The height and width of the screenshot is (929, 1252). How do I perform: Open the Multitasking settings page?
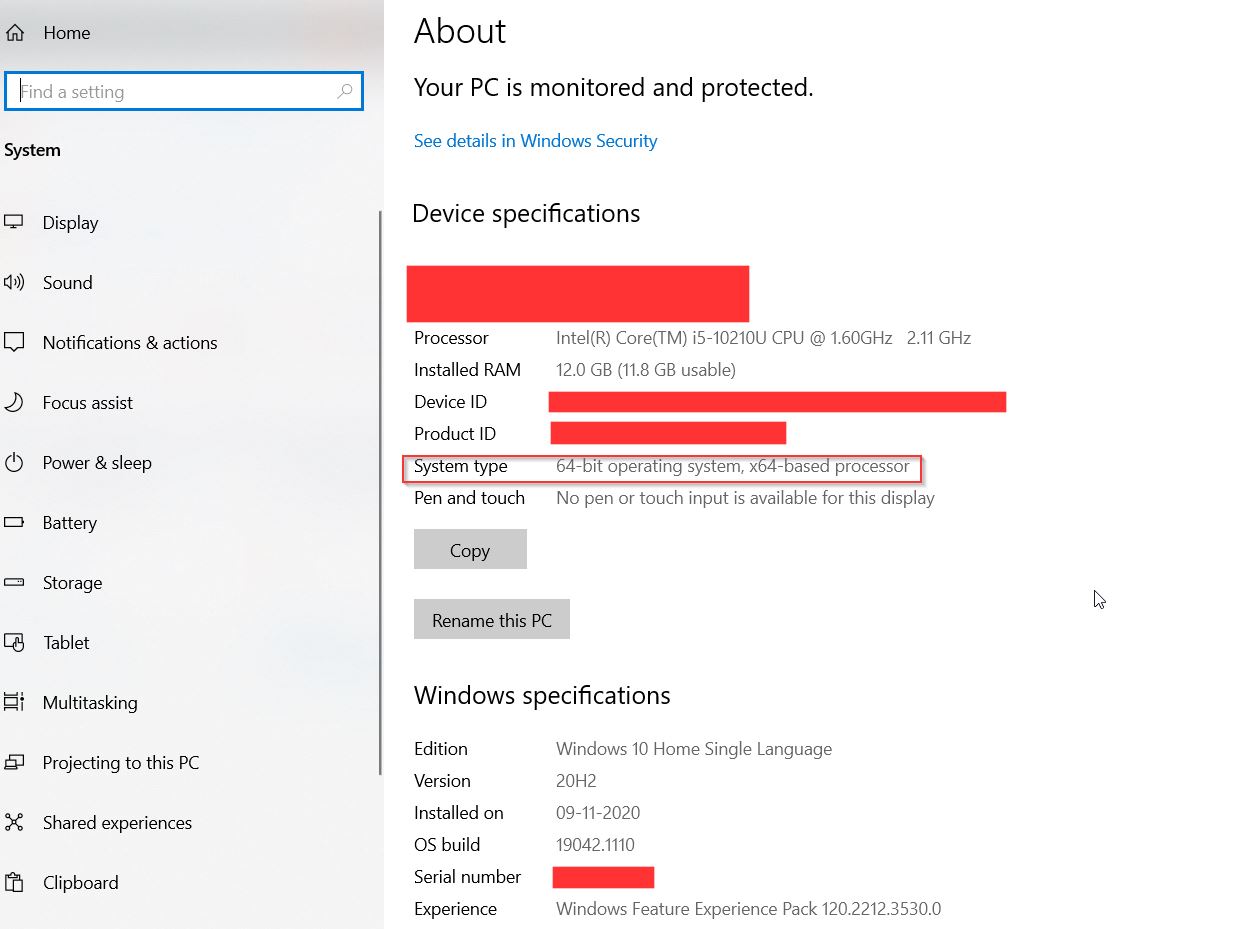[x=90, y=703]
